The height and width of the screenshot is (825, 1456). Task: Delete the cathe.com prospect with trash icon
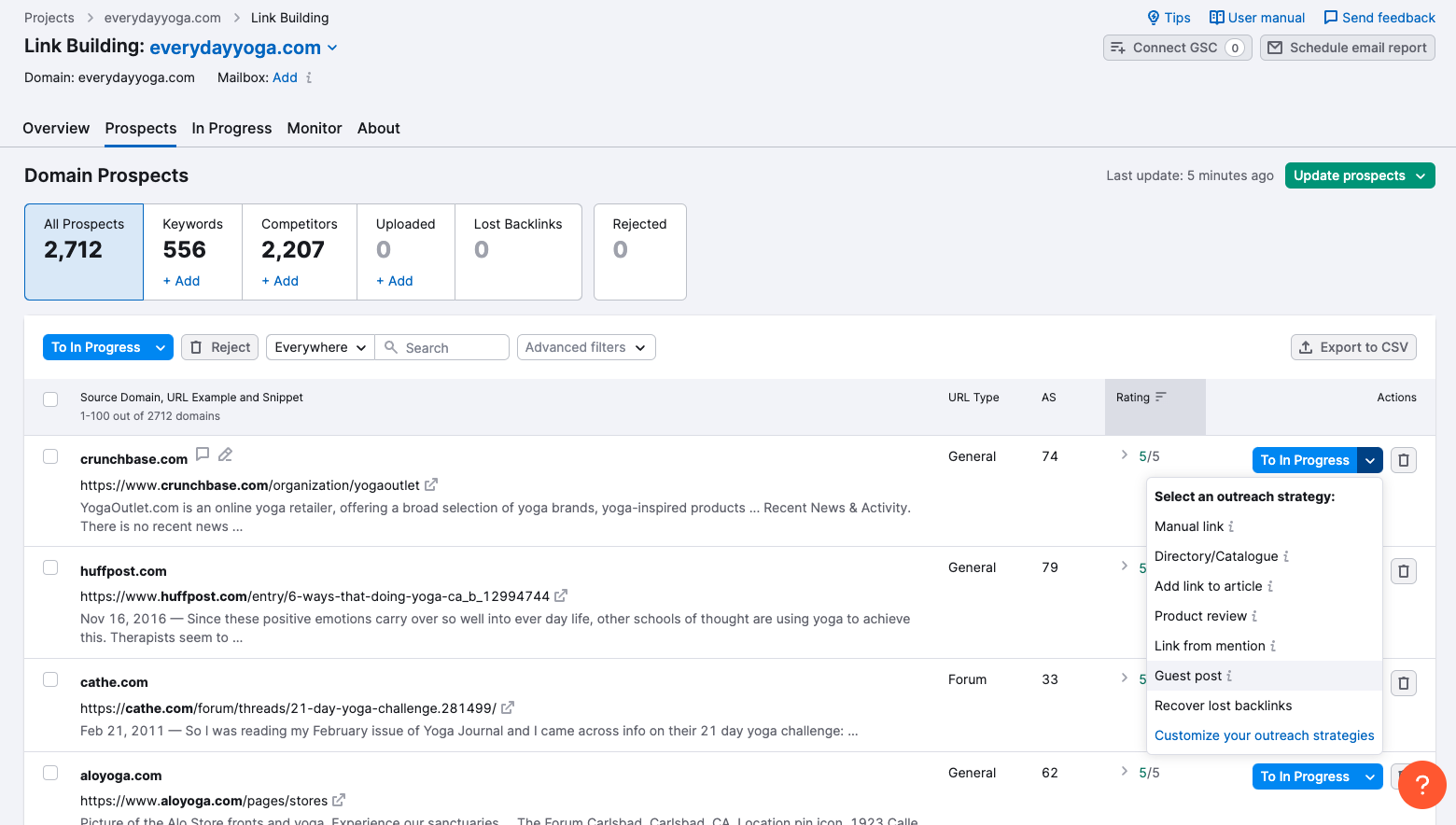click(1404, 683)
